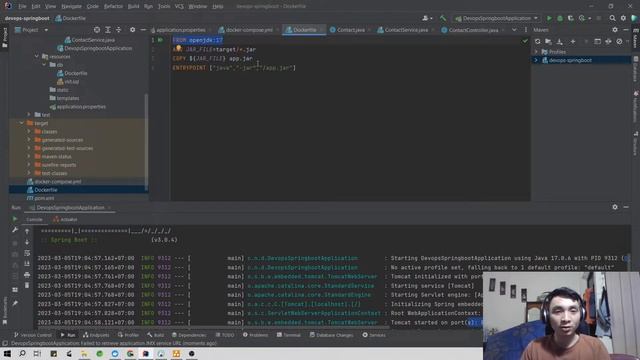Collapse the target folder in Project tree
This screenshot has width=640, height=360.
22,123
